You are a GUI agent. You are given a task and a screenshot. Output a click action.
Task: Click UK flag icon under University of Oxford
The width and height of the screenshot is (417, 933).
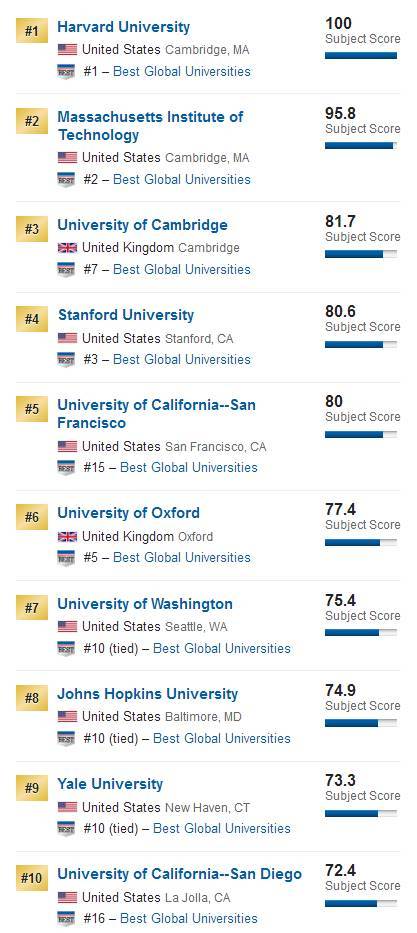click(67, 537)
